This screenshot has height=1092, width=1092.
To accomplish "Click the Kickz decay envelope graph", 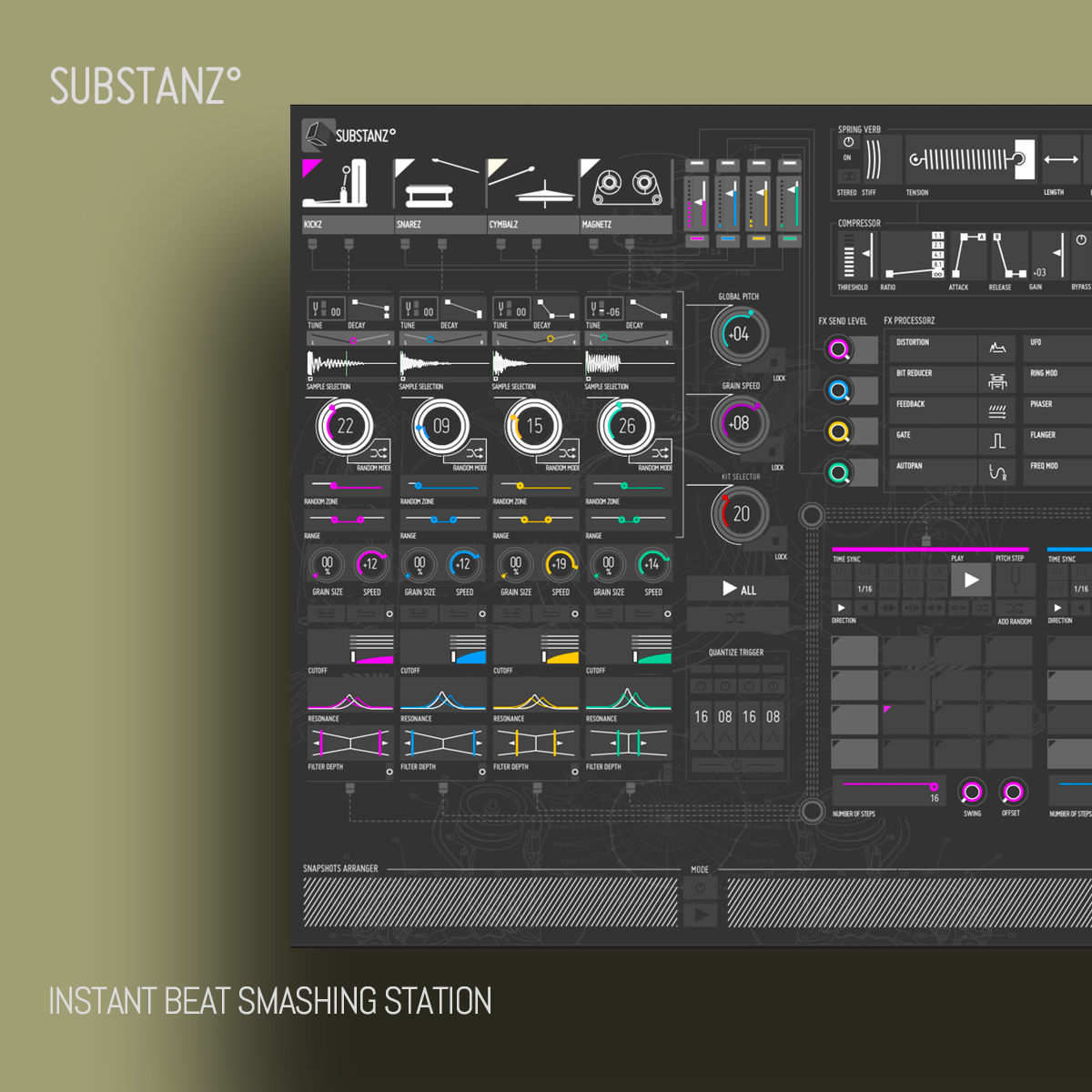I will pos(370,309).
